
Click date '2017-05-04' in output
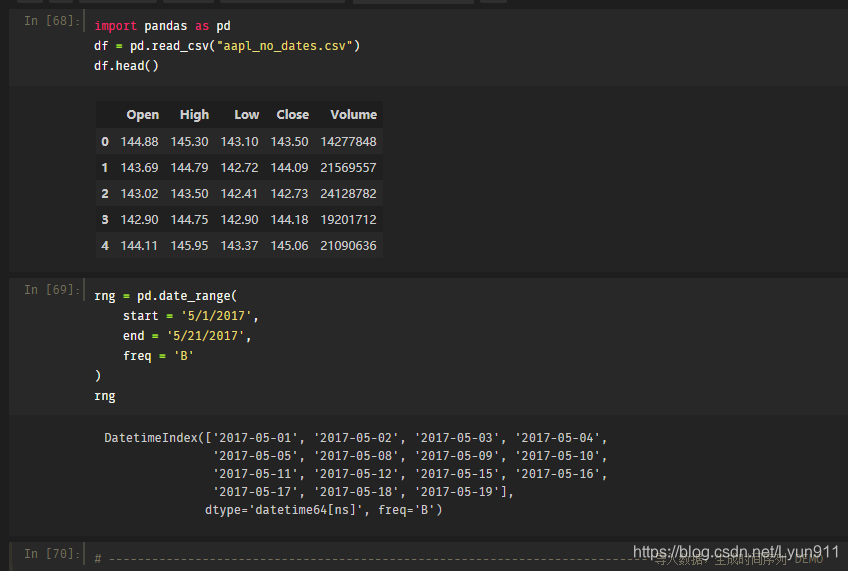[x=558, y=438]
